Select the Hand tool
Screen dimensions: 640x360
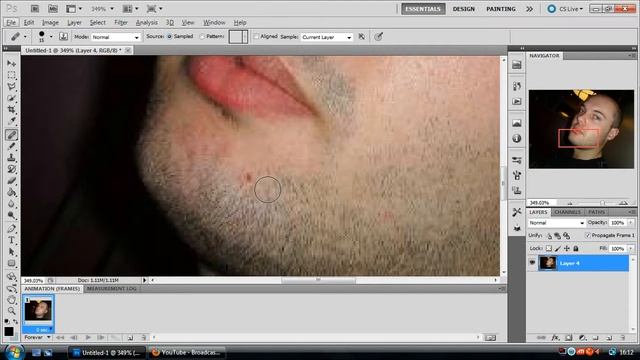[x=11, y=300]
